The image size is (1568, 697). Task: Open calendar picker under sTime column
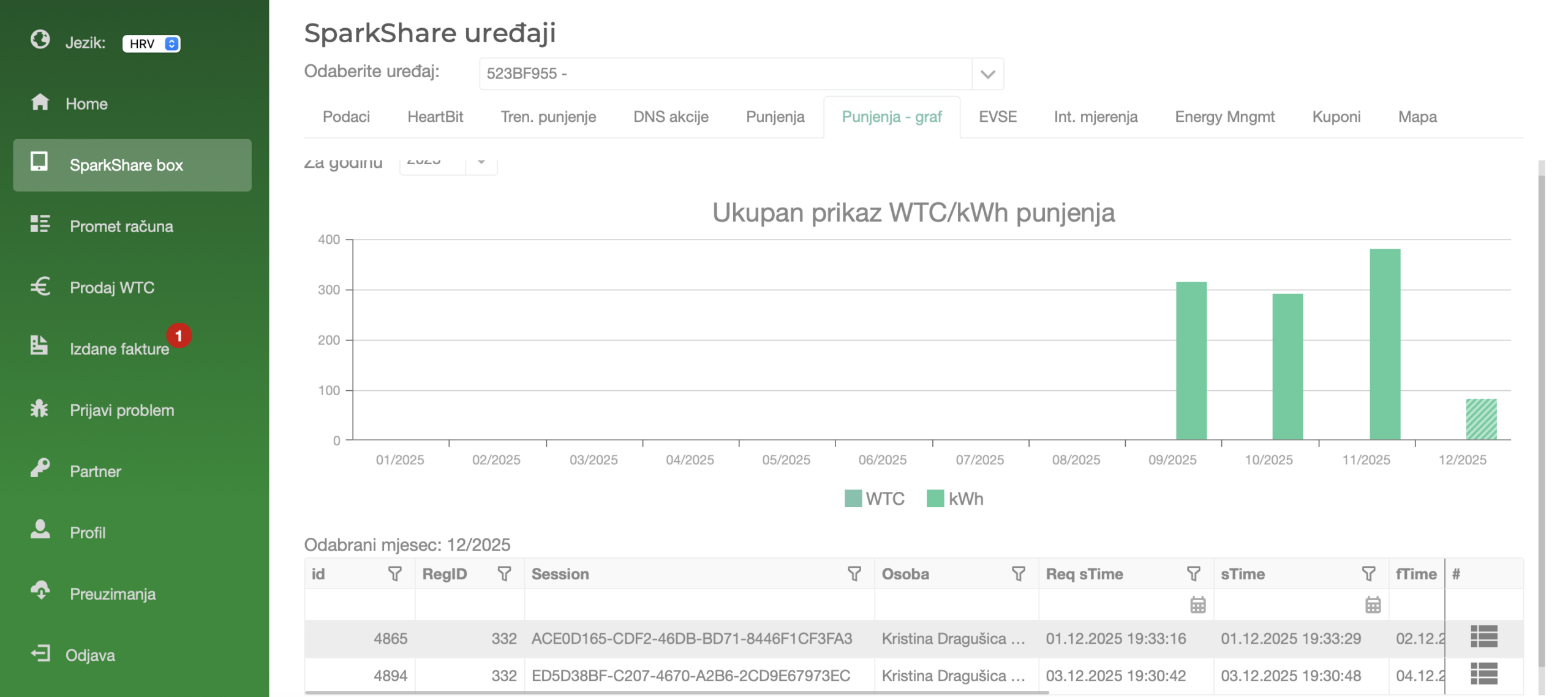pyautogui.click(x=1373, y=605)
